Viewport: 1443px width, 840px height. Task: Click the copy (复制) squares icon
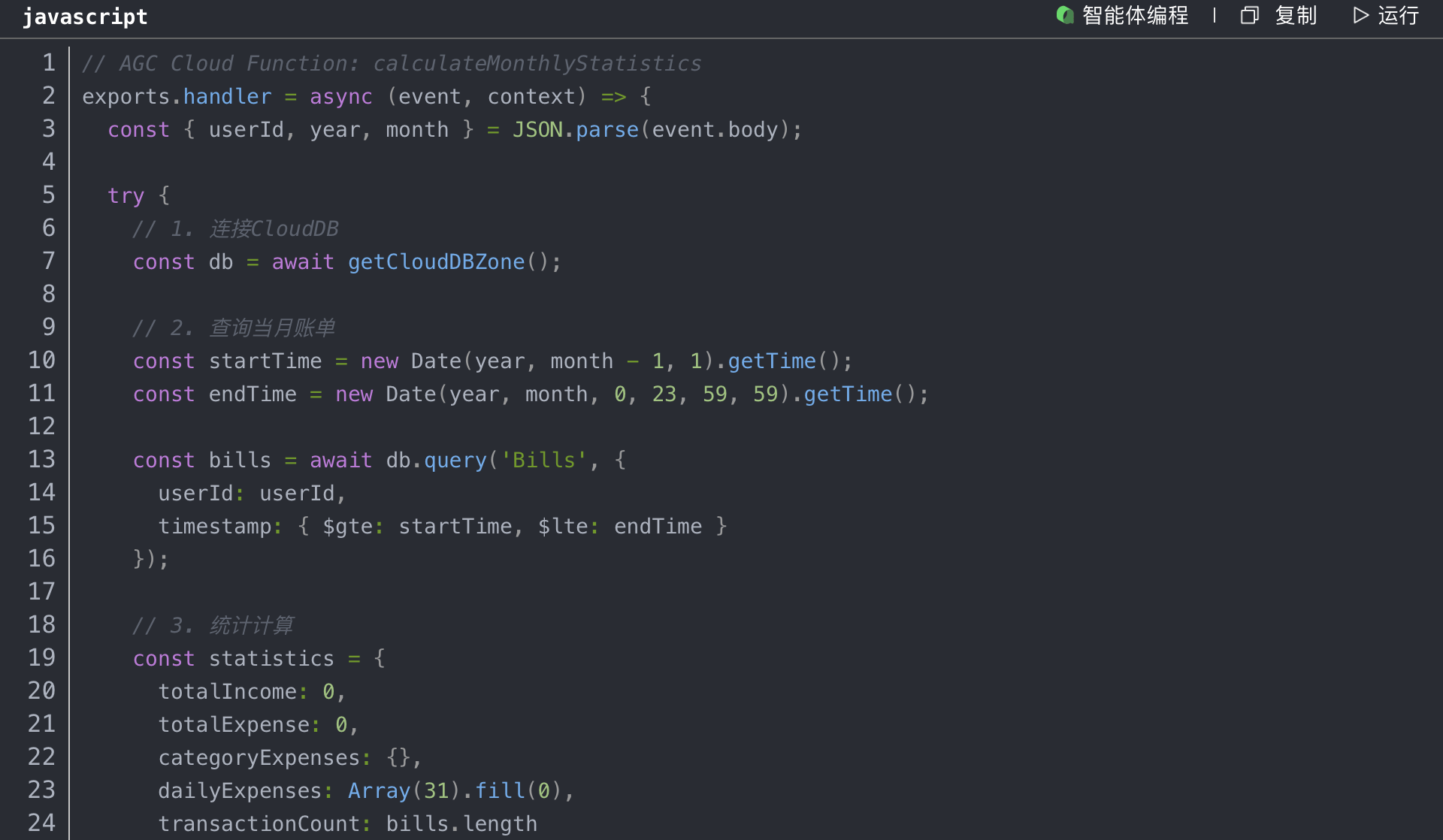tap(1249, 15)
